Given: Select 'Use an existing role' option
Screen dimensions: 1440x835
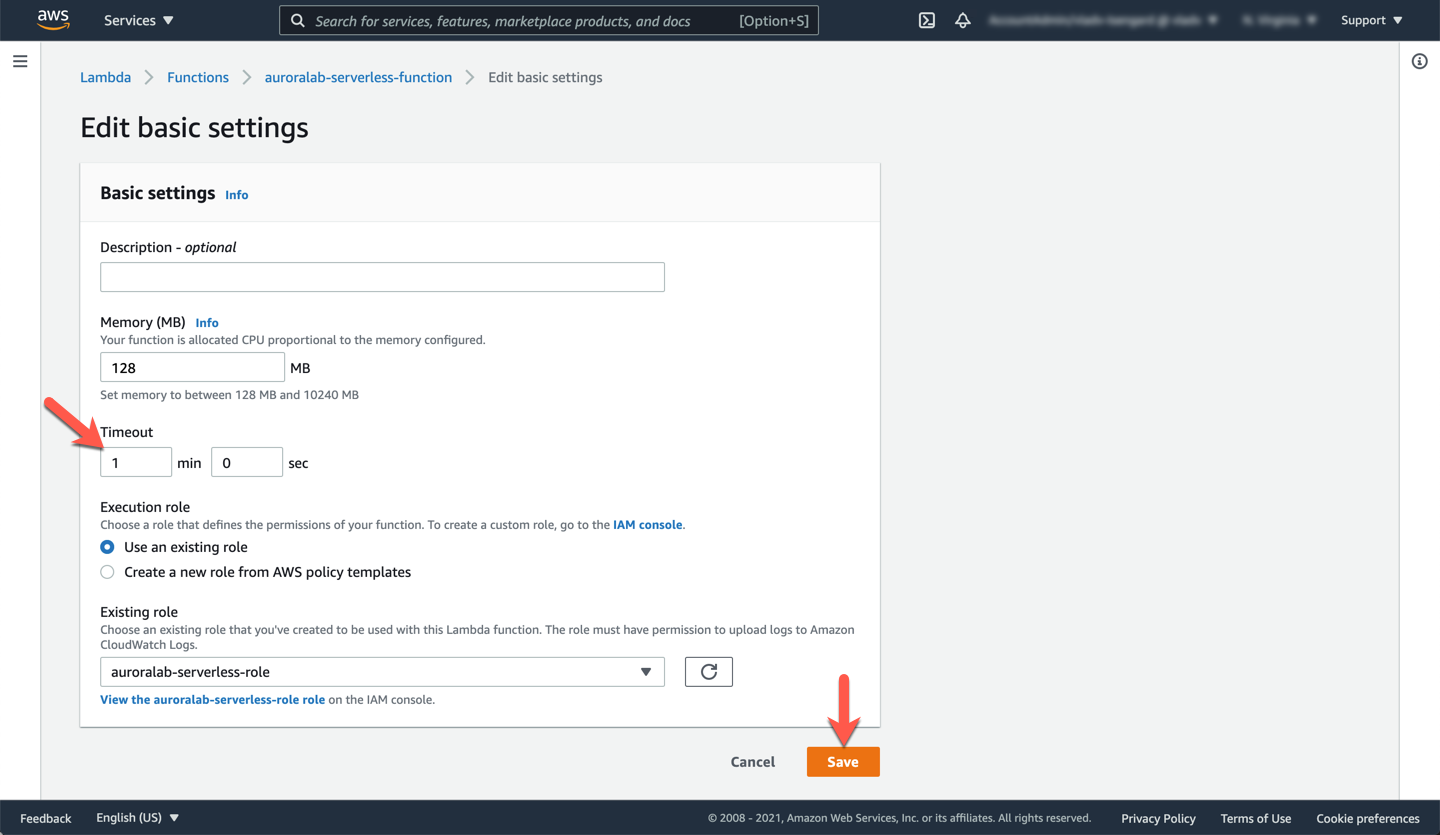Looking at the screenshot, I should (107, 547).
